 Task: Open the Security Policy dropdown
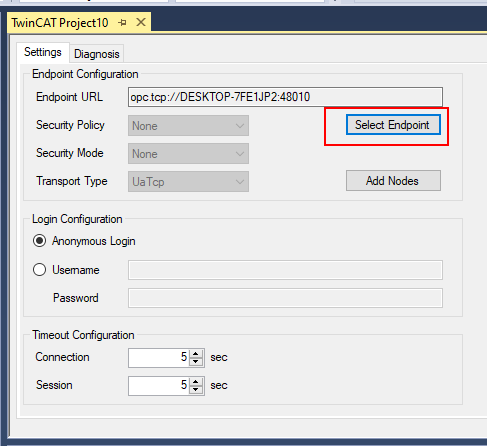pos(188,126)
